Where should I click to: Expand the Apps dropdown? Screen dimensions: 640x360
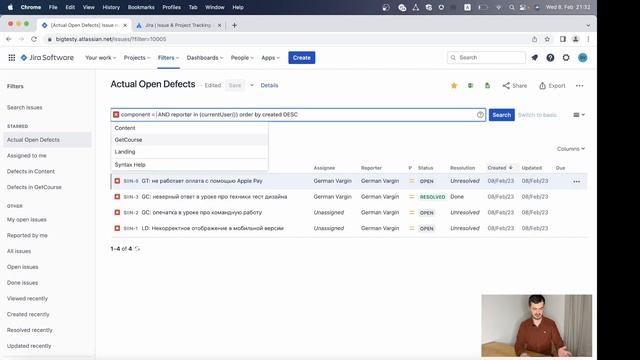[x=270, y=58]
